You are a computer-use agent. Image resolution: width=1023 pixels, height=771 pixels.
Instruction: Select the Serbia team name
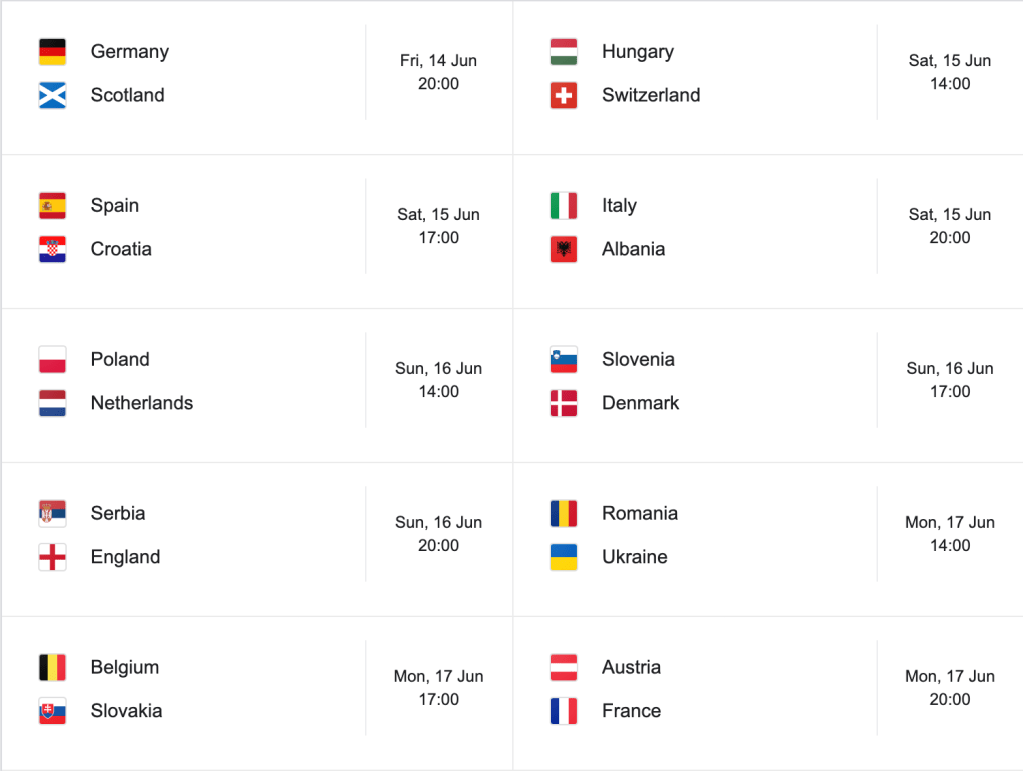click(118, 514)
